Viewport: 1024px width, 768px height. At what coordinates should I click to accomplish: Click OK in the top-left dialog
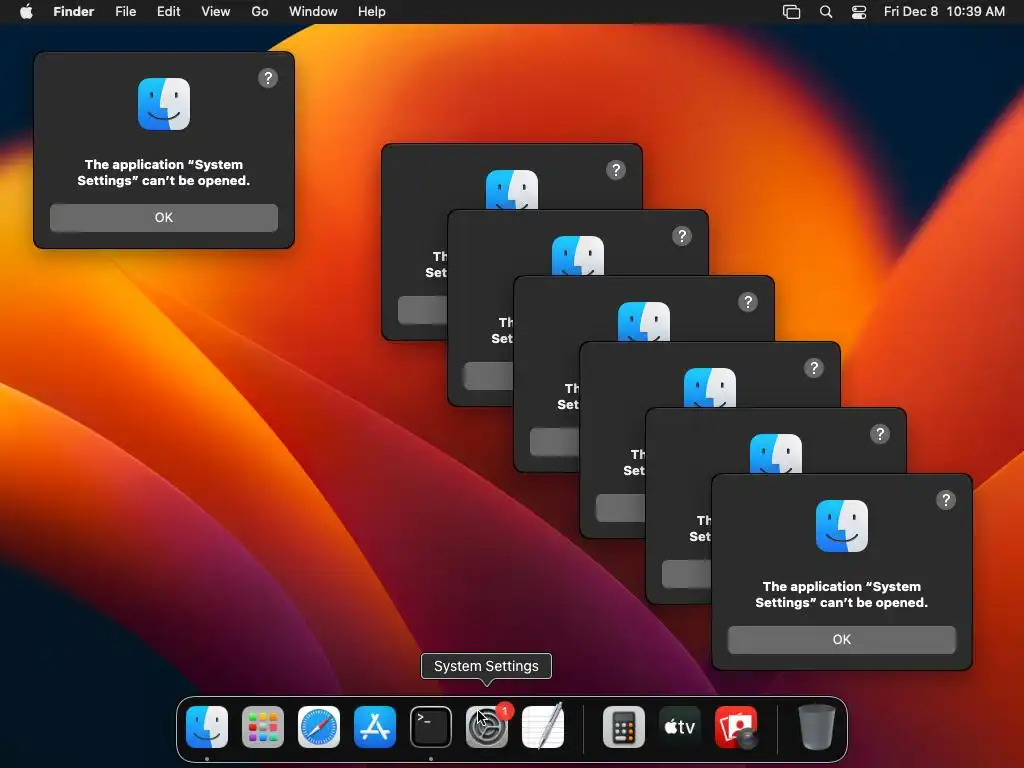click(x=164, y=217)
